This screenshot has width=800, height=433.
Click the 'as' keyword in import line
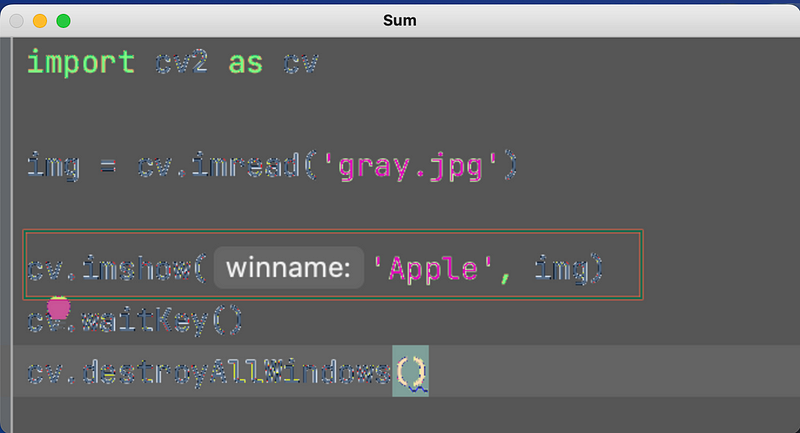[246, 63]
